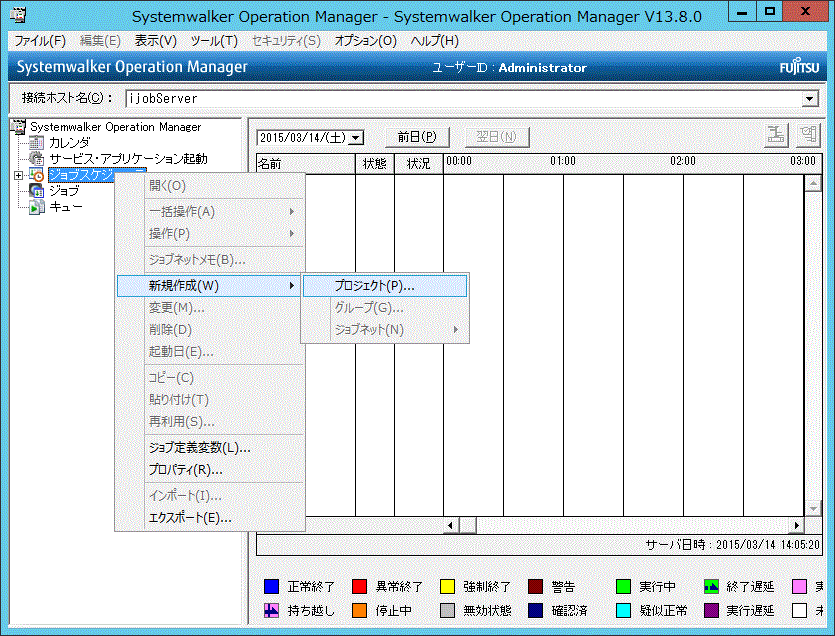Click the サービス・アプリケーション起動 gear icon
The image size is (835, 636).
[x=36, y=159]
